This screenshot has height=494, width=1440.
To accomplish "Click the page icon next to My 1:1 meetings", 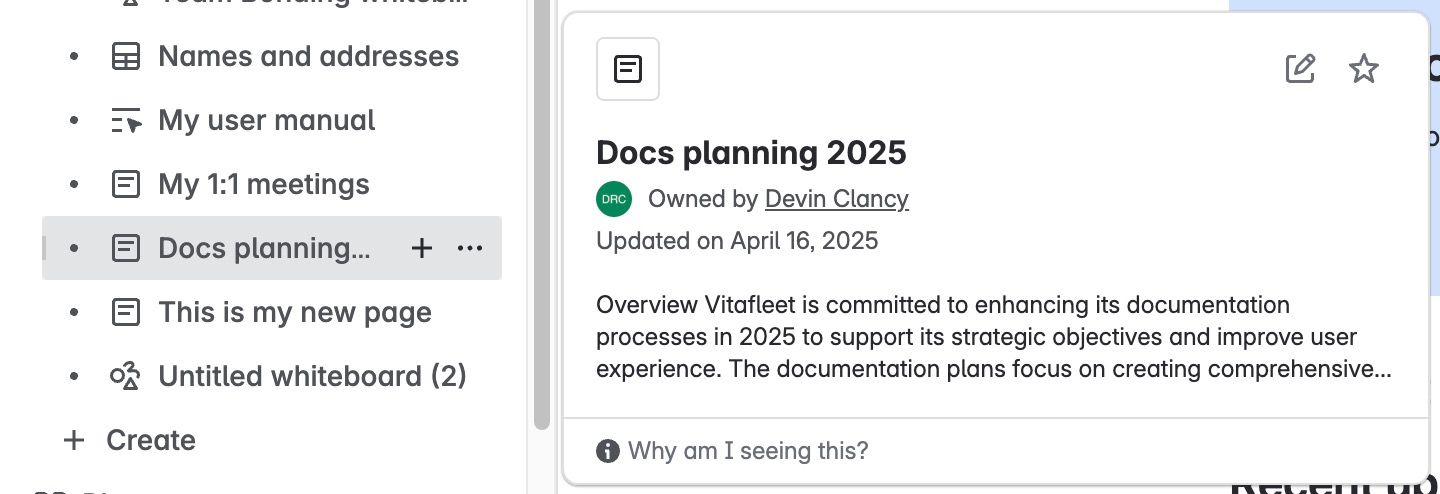I will pyautogui.click(x=125, y=185).
